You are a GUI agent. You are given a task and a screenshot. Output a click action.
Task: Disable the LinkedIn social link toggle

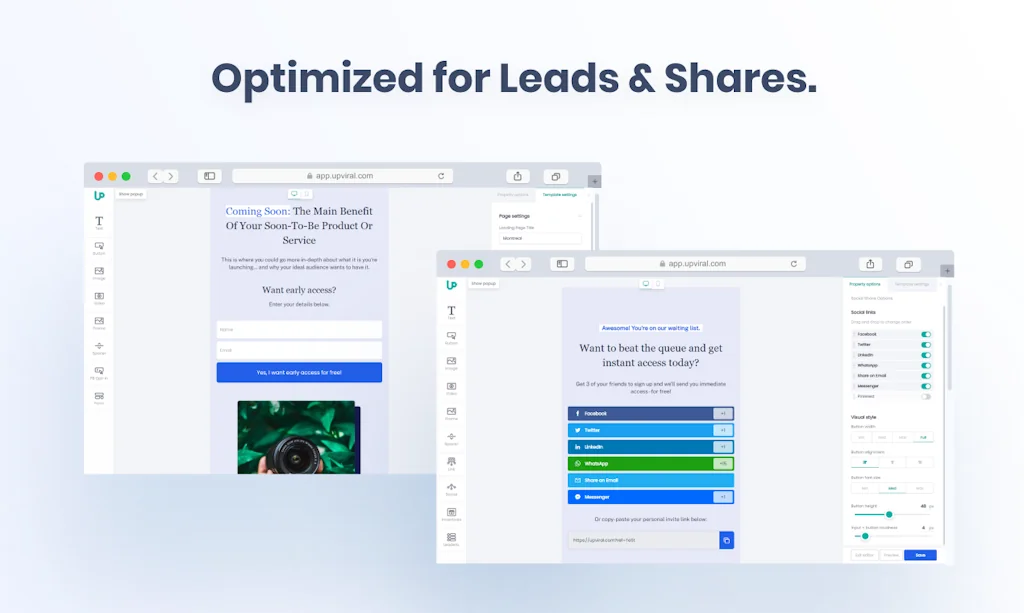click(x=925, y=355)
